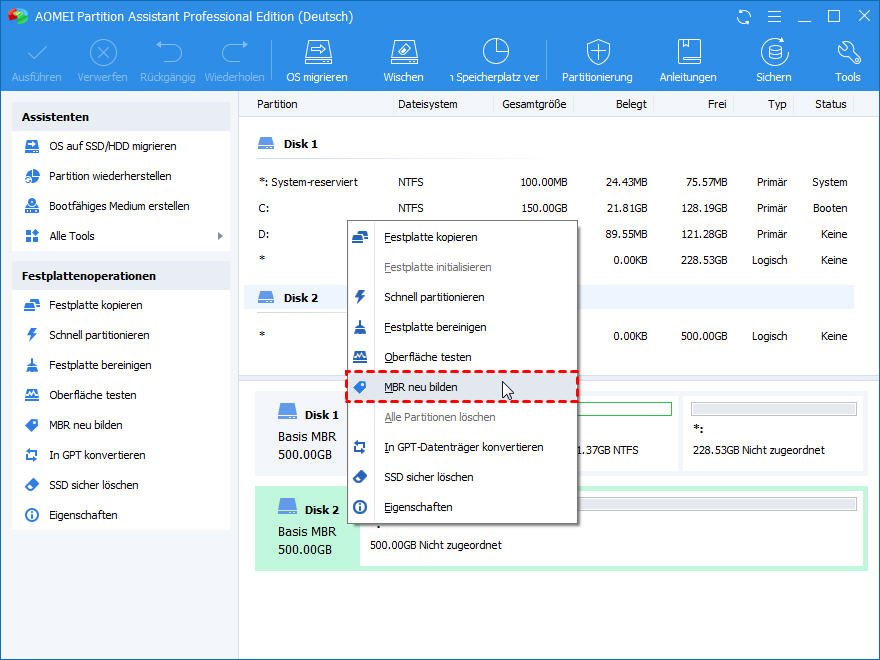Expand the Alle Tools submenu arrow
This screenshot has height=660, width=880.
(220, 236)
